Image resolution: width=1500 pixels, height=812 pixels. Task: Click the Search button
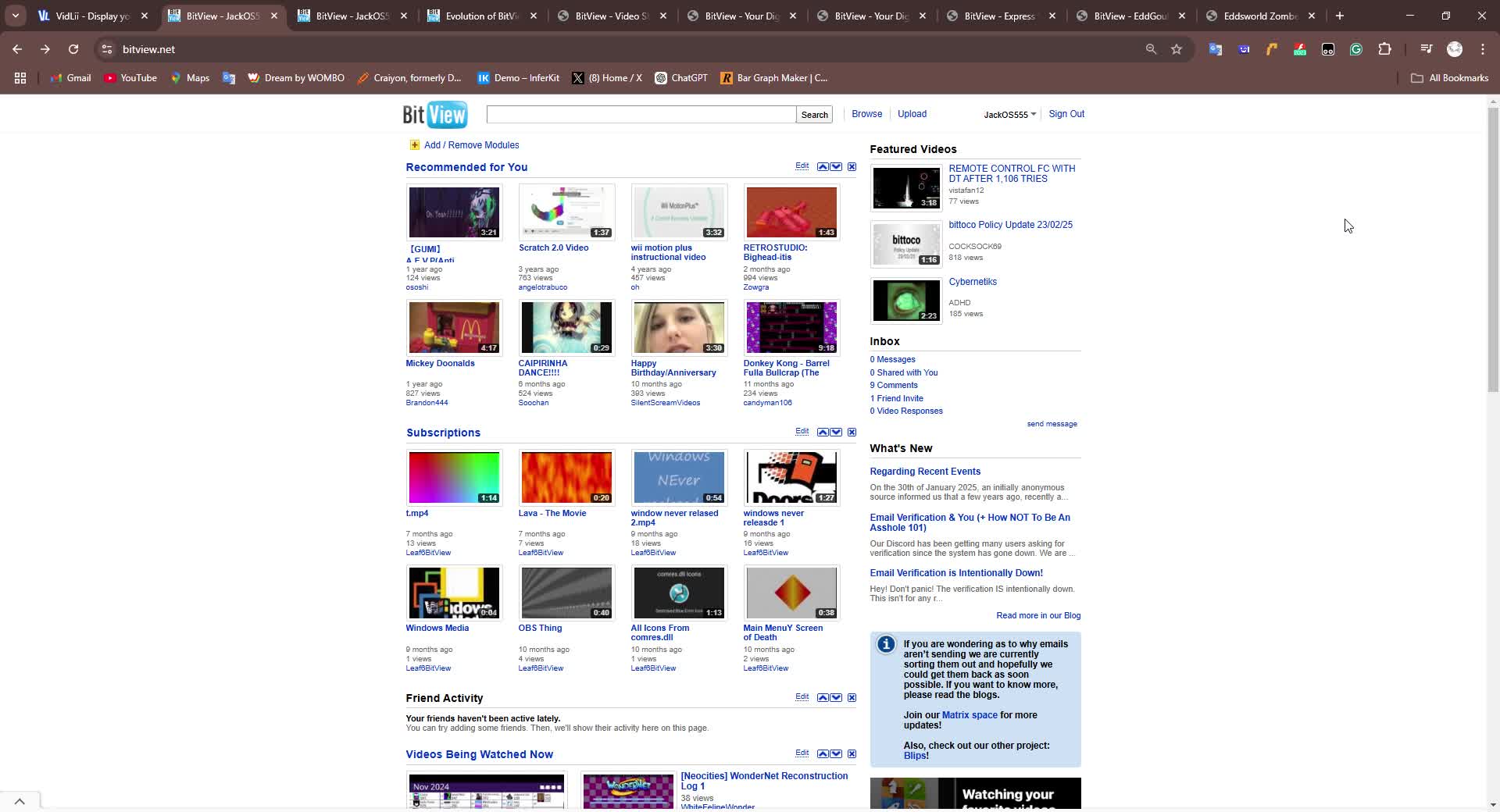[814, 115]
